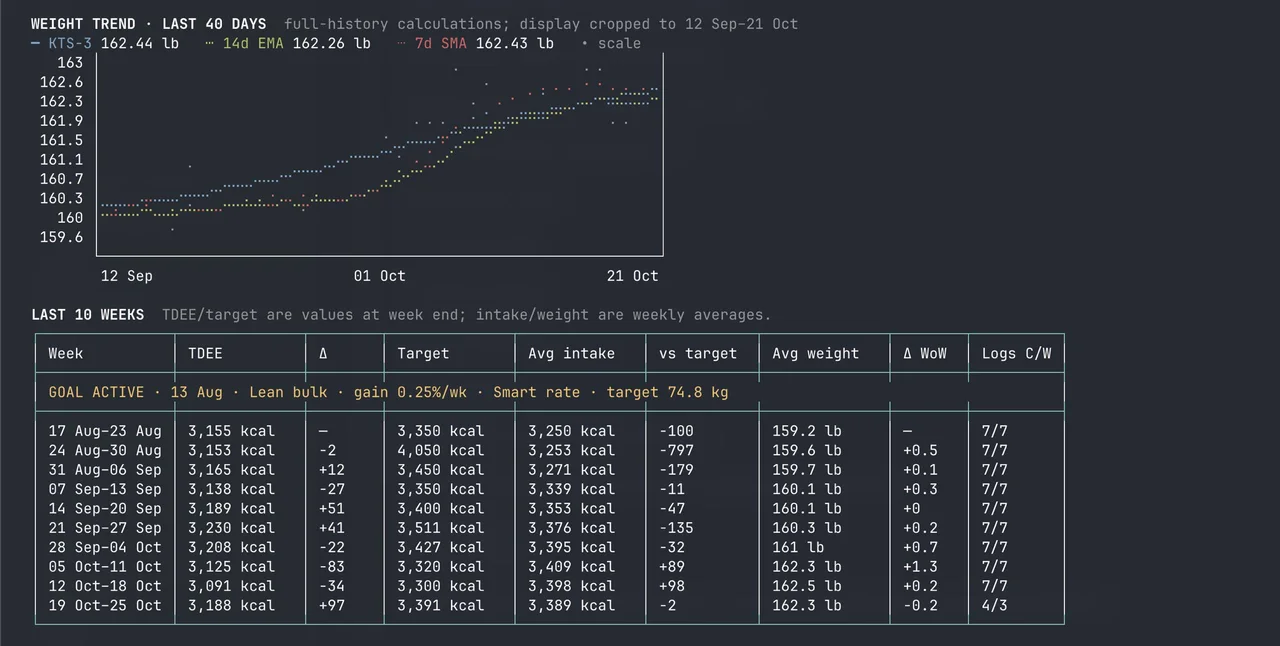Select the 07 Sep–13 Sep week row
1280x646 pixels.
coord(550,489)
